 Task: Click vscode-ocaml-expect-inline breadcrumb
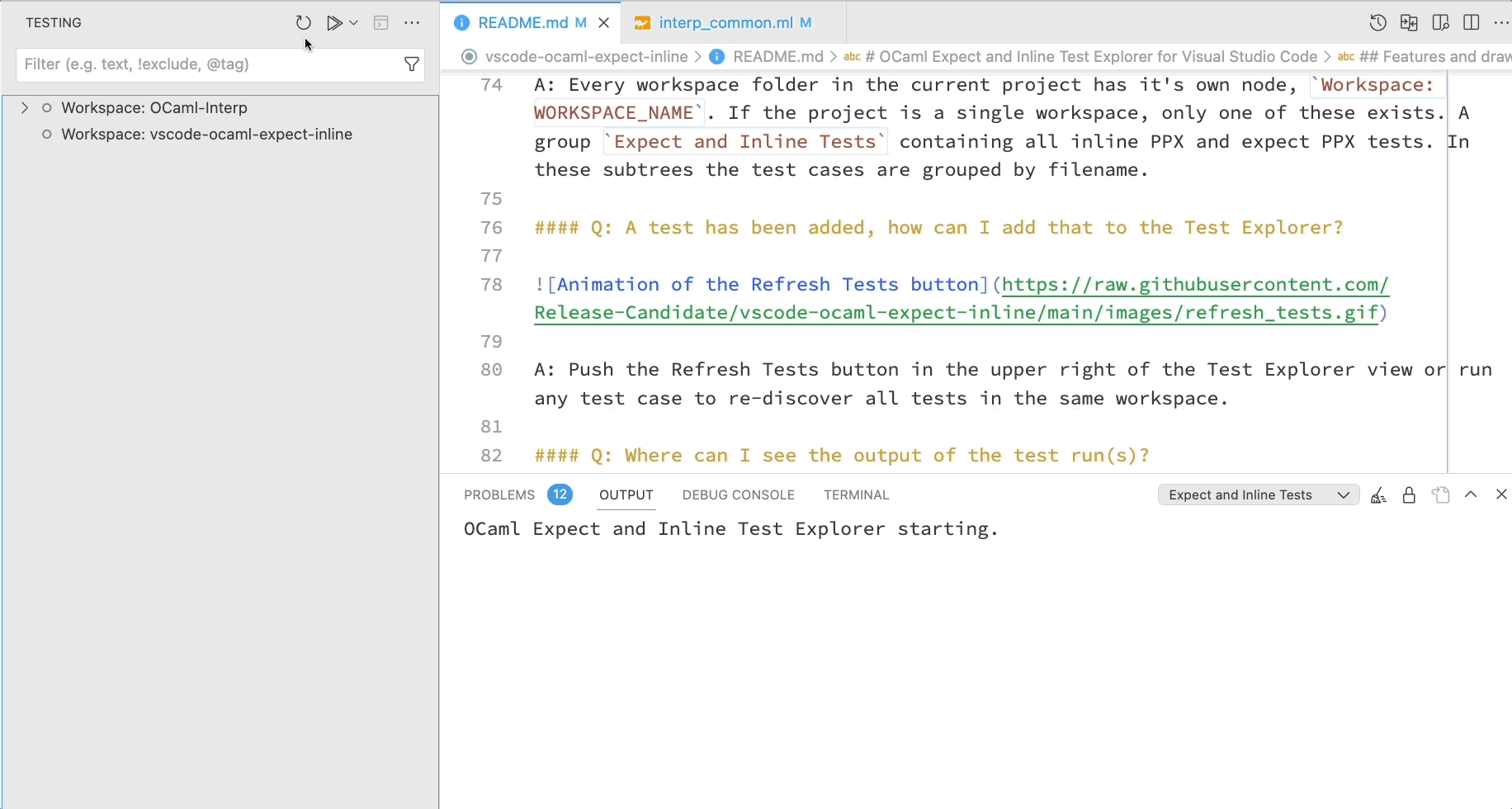tap(586, 57)
